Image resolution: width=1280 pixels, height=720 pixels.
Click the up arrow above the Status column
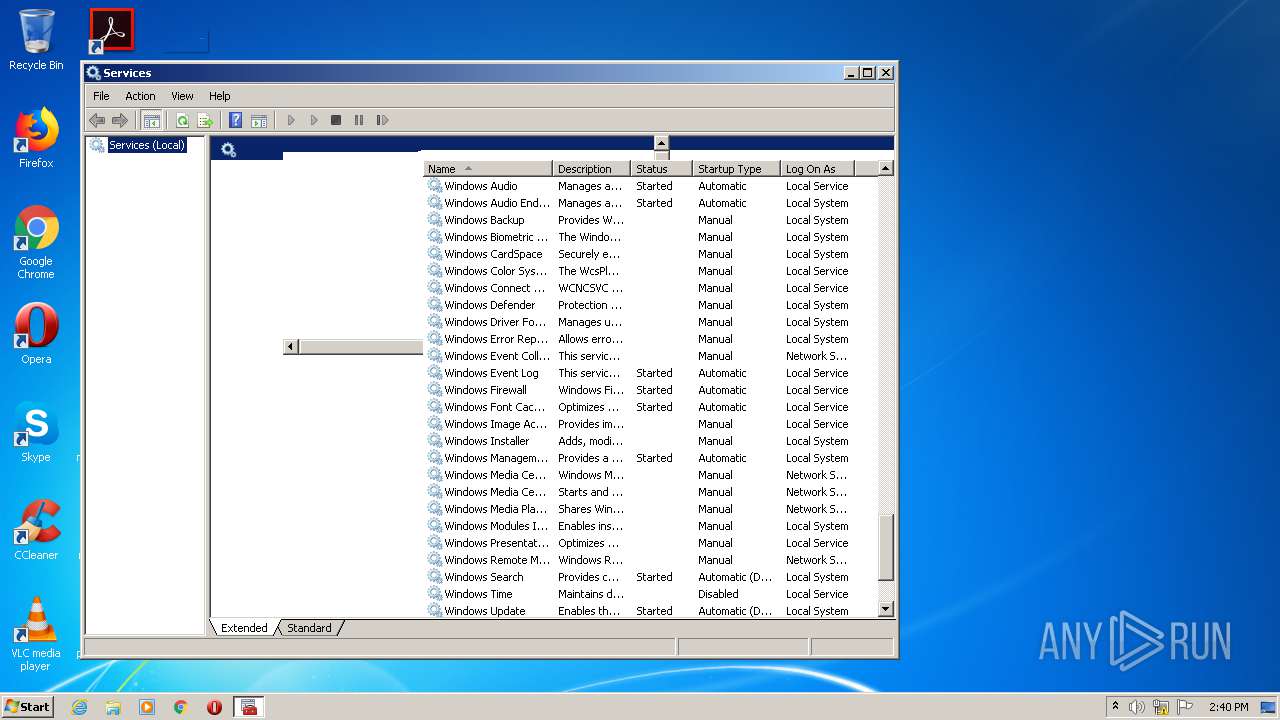(x=661, y=143)
